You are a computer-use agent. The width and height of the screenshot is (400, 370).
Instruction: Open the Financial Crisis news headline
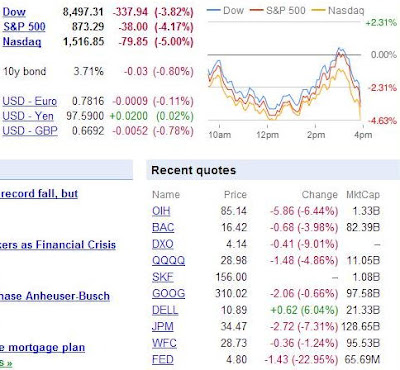(58, 245)
